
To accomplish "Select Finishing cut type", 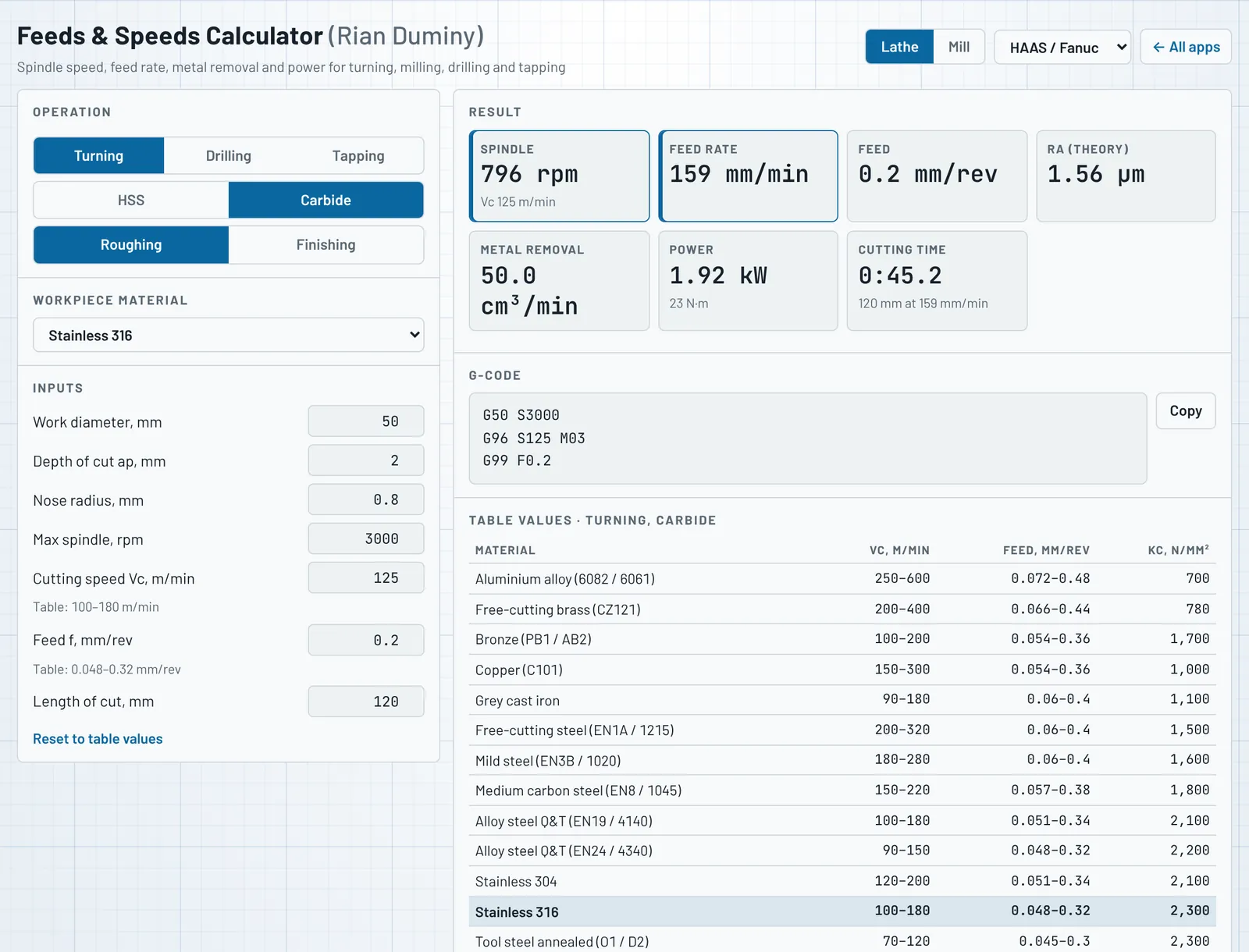I will pos(326,245).
